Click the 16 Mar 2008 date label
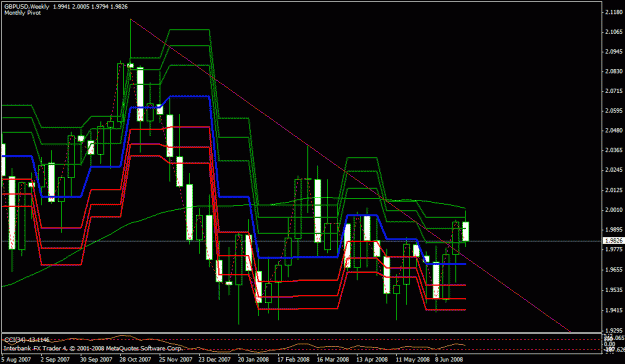This screenshot has height=364, width=625. point(332,359)
